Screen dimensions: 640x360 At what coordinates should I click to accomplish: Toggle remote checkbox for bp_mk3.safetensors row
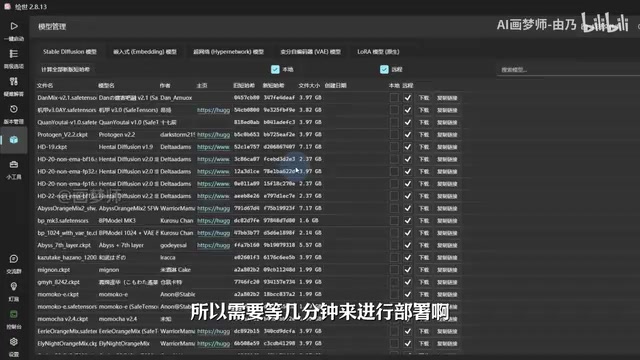click(x=407, y=221)
